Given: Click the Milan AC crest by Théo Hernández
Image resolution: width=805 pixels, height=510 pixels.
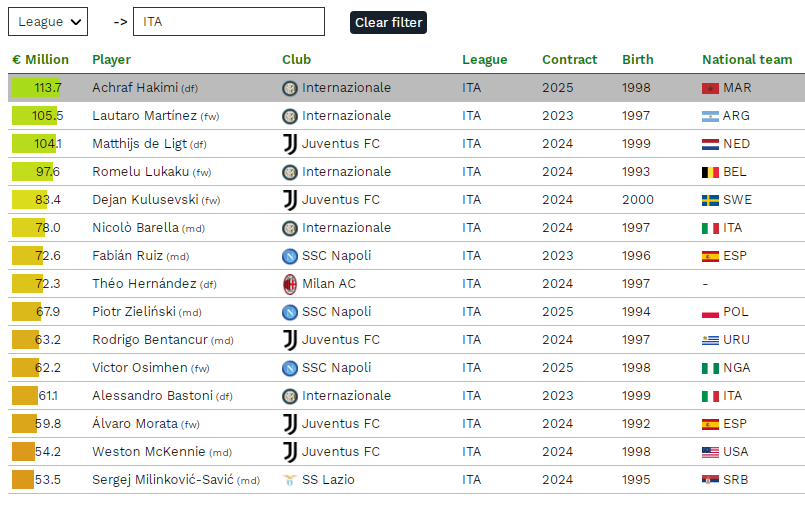Looking at the screenshot, I should [290, 284].
